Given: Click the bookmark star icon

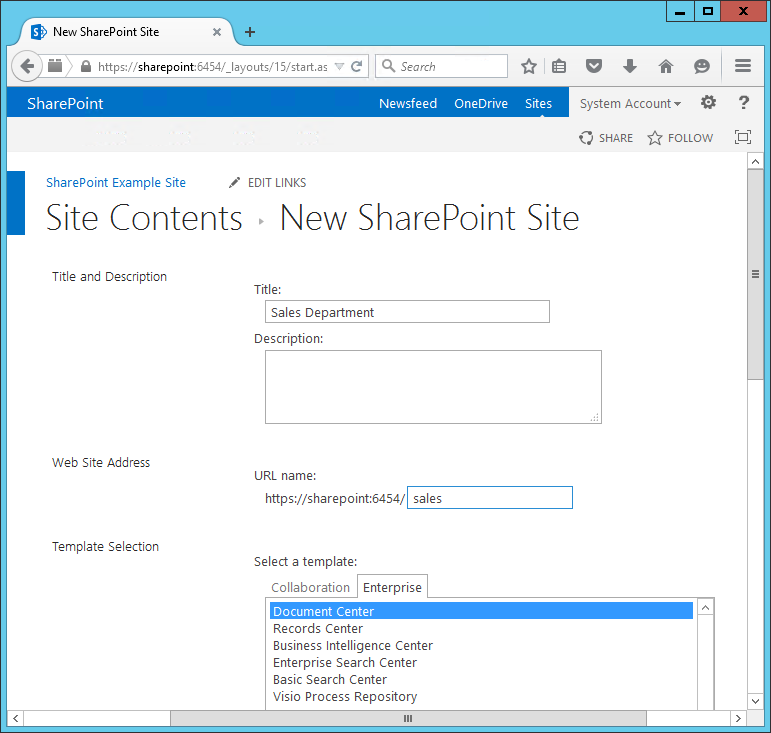Looking at the screenshot, I should pyautogui.click(x=529, y=66).
